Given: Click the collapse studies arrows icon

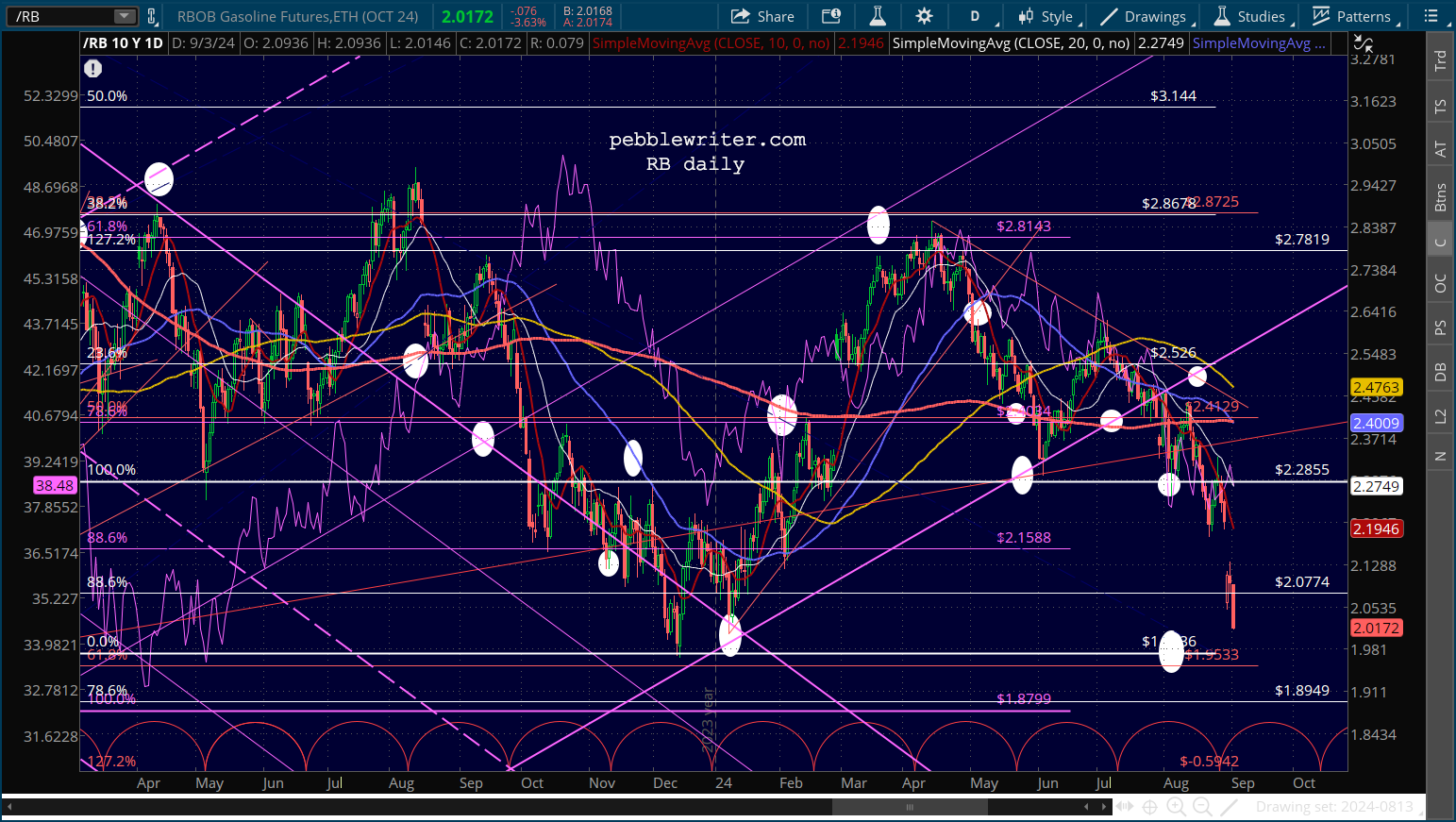Looking at the screenshot, I should tap(1364, 43).
